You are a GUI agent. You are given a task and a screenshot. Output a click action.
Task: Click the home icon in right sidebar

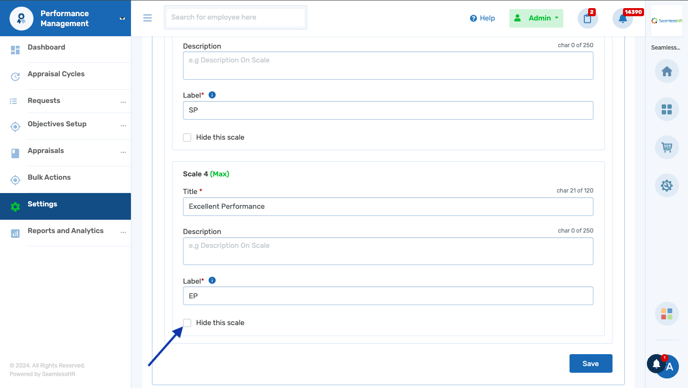[x=666, y=71]
